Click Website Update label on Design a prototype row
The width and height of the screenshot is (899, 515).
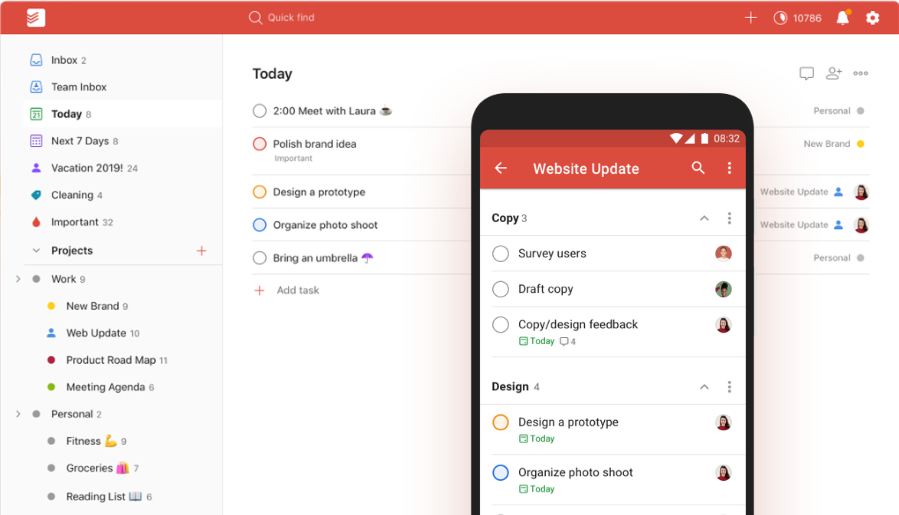click(x=794, y=192)
